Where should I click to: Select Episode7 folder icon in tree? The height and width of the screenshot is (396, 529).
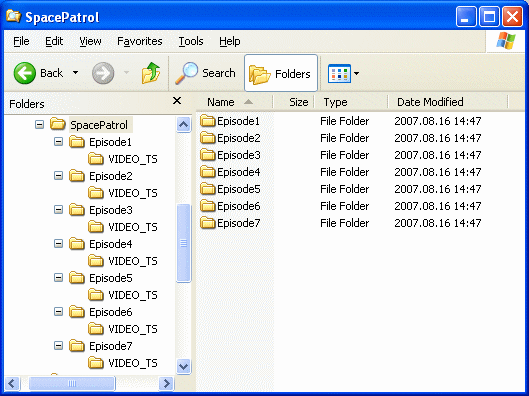77,346
